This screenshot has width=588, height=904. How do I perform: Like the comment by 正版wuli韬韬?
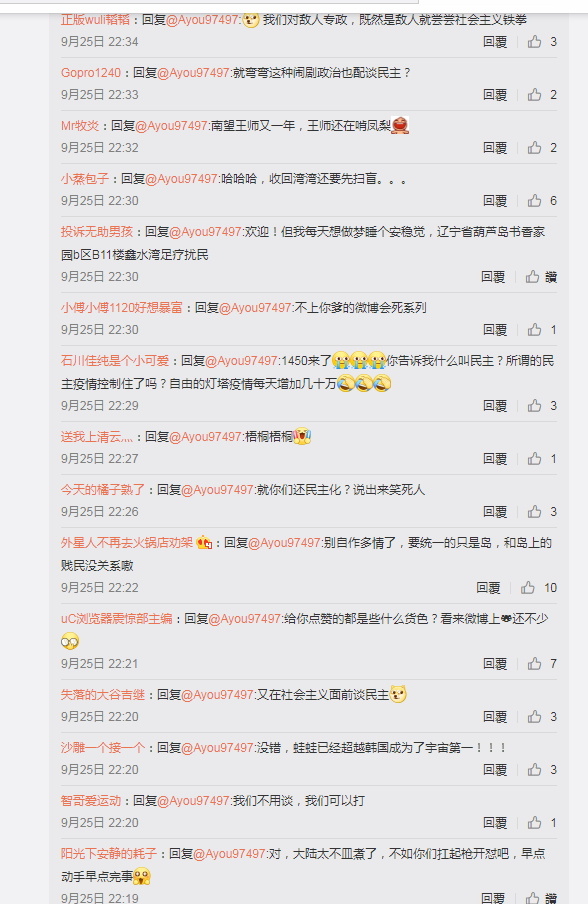click(534, 42)
